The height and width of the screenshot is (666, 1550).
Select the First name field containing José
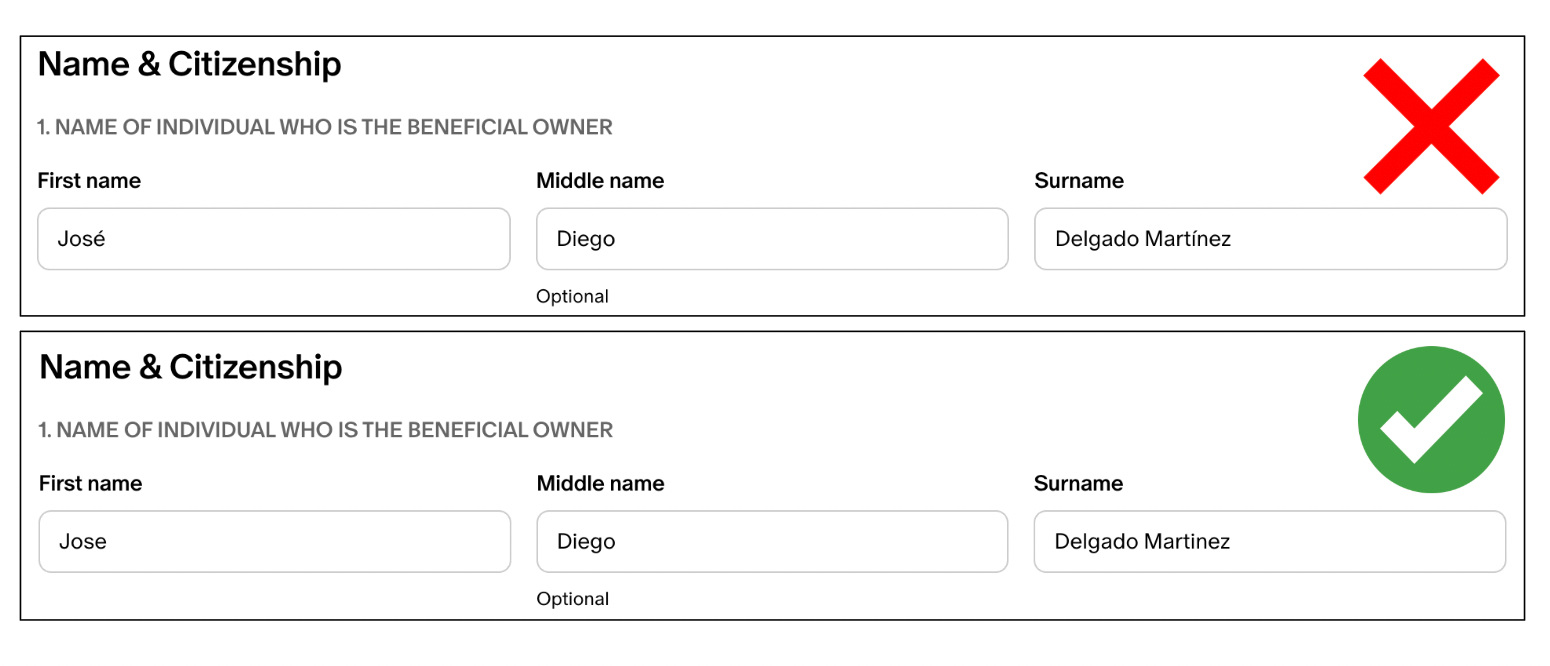pyautogui.click(x=273, y=239)
